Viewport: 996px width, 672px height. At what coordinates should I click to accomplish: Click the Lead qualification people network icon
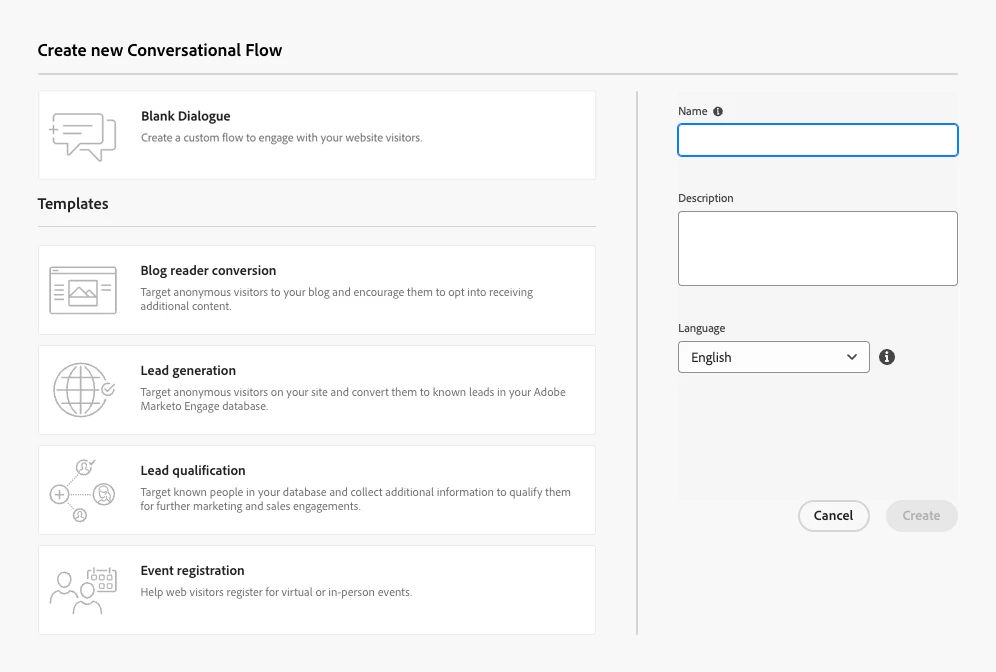[83, 490]
